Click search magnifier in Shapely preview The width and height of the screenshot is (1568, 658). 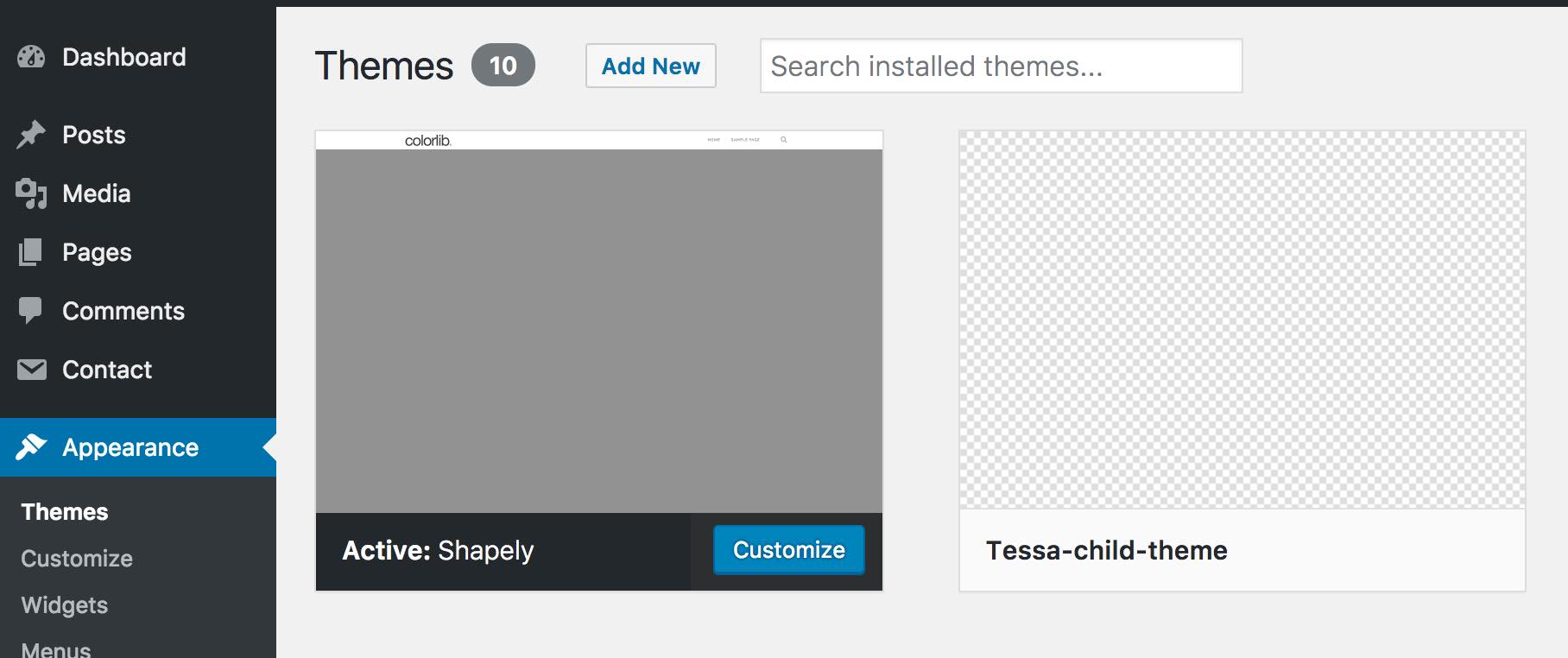(784, 139)
